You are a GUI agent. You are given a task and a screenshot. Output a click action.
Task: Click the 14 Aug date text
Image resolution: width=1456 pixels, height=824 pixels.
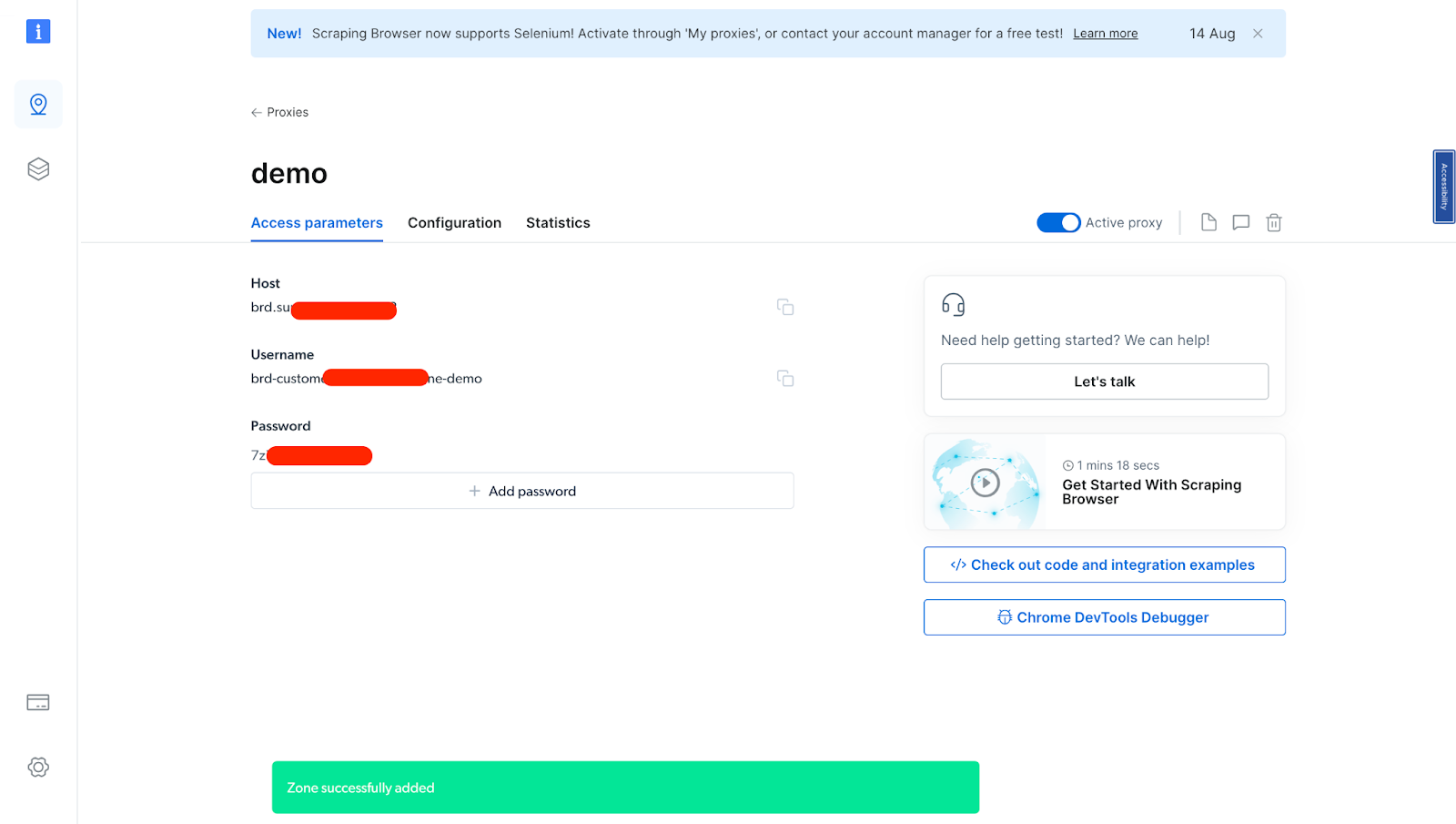pos(1212,34)
